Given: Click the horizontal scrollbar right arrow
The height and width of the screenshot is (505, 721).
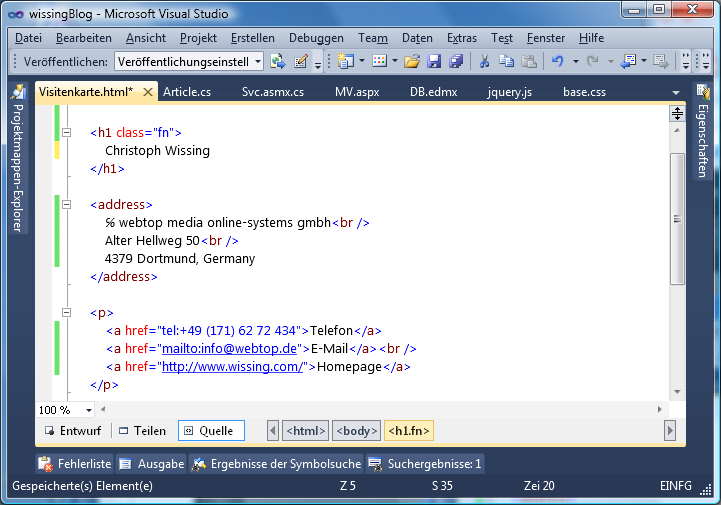Looking at the screenshot, I should [x=660, y=409].
